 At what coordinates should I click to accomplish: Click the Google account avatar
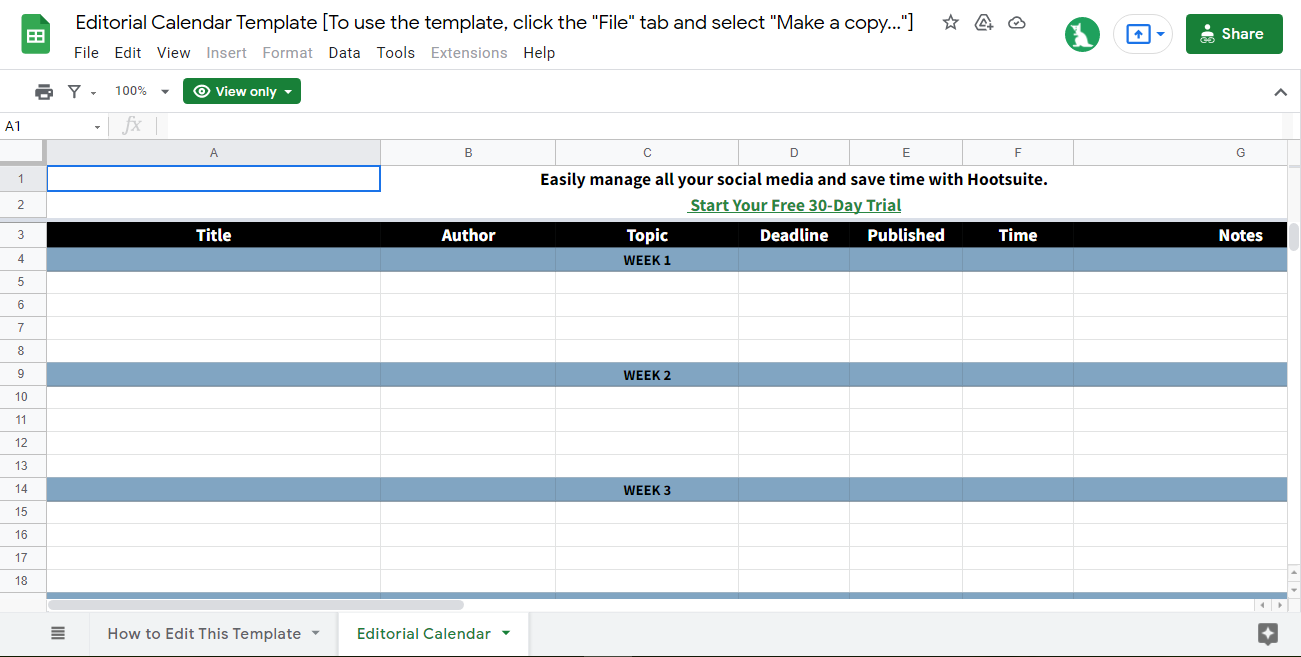pyautogui.click(x=1082, y=33)
